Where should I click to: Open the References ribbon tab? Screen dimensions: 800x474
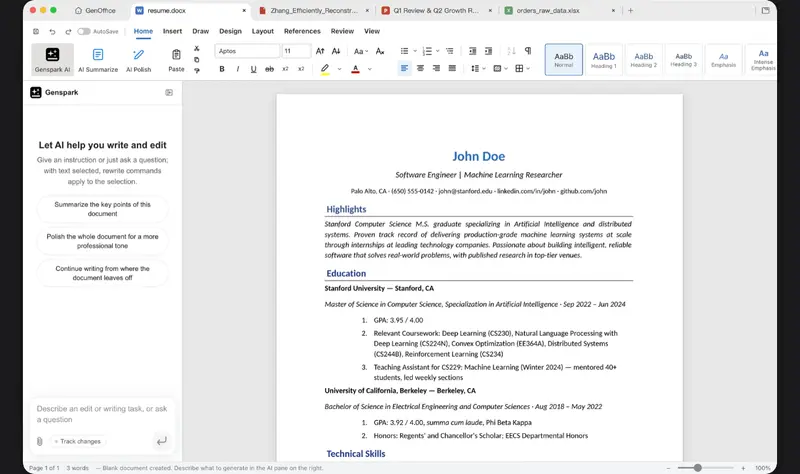click(x=302, y=31)
